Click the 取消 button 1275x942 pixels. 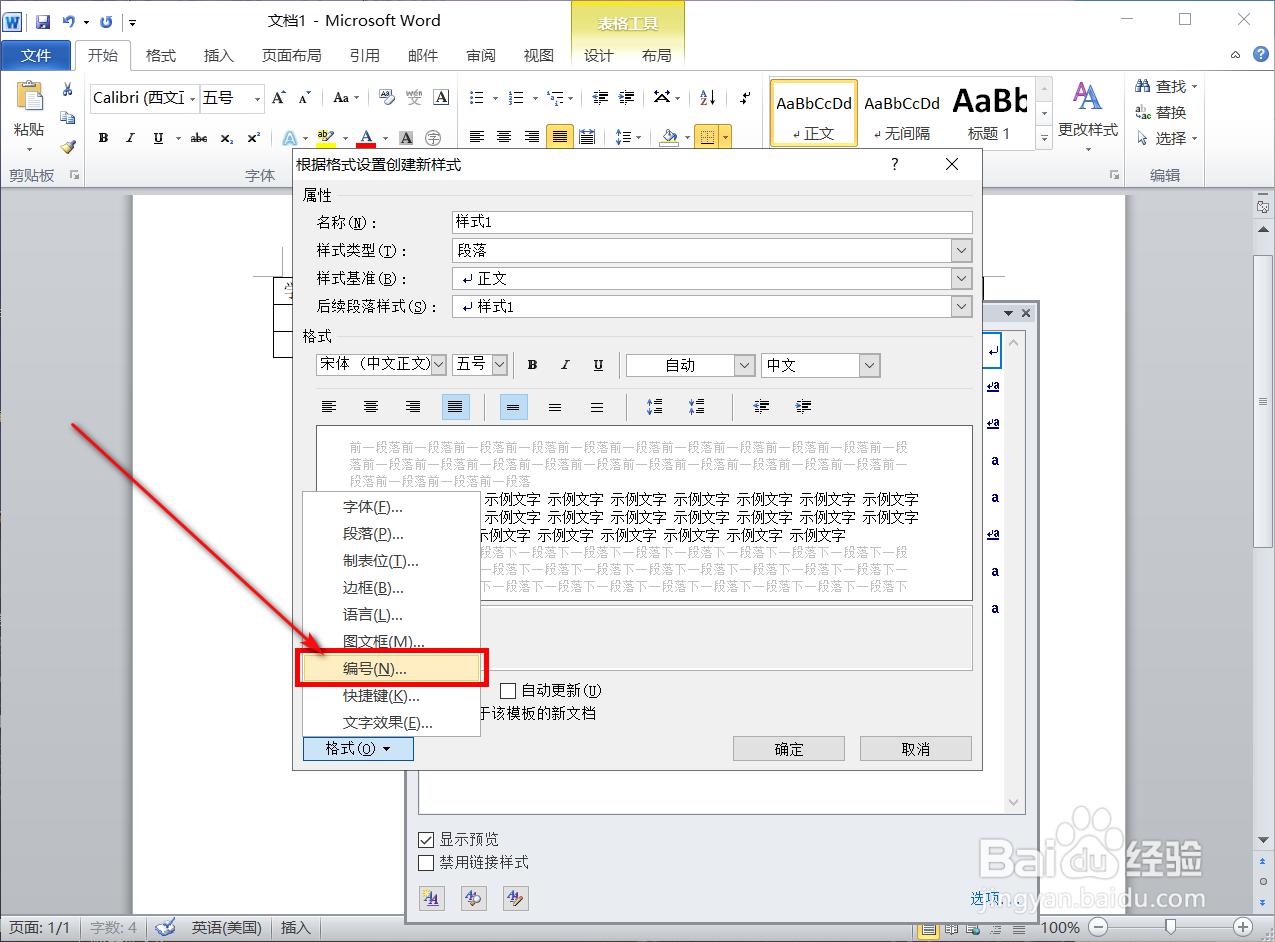916,749
